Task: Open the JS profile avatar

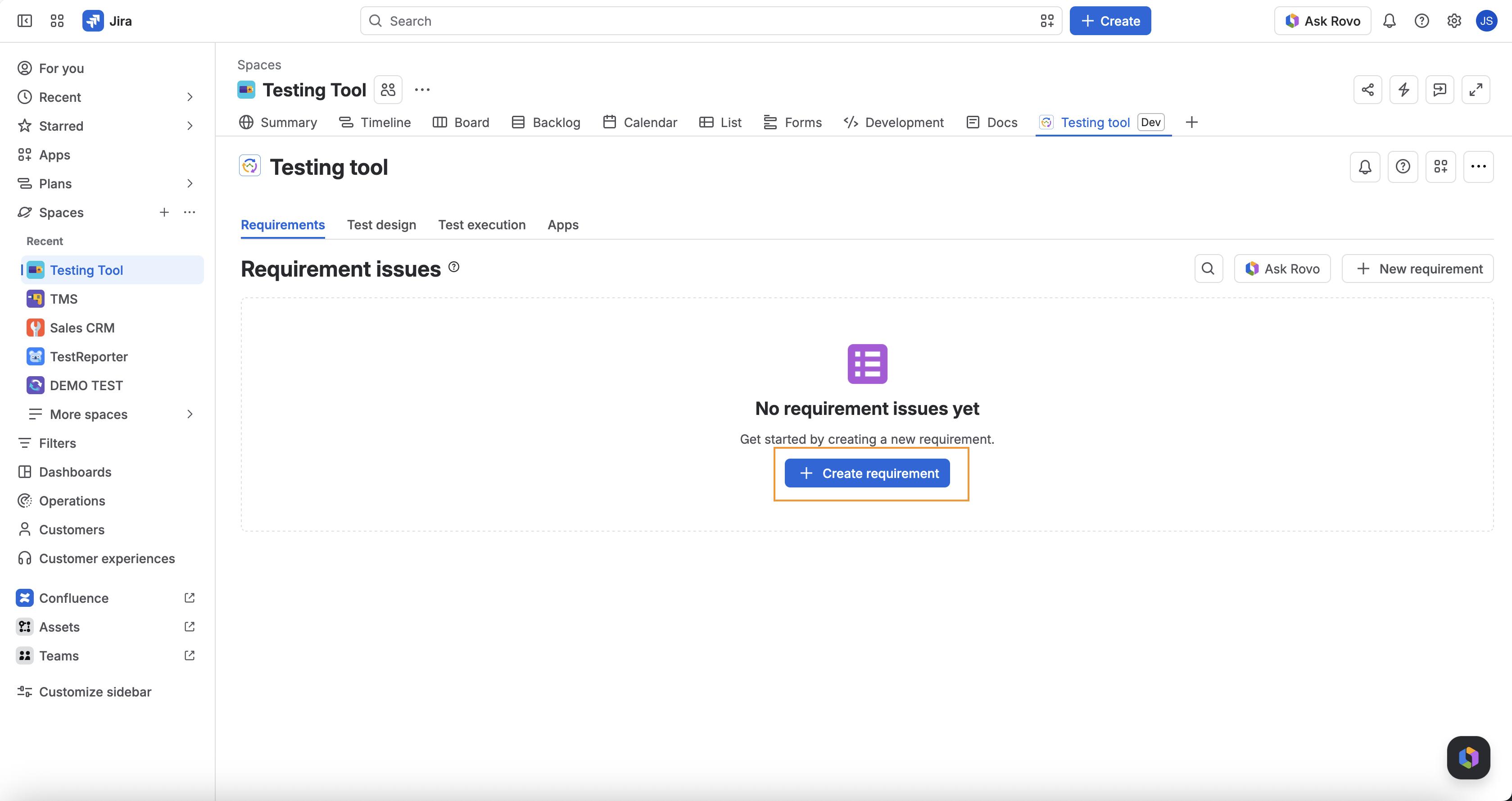Action: [1486, 21]
